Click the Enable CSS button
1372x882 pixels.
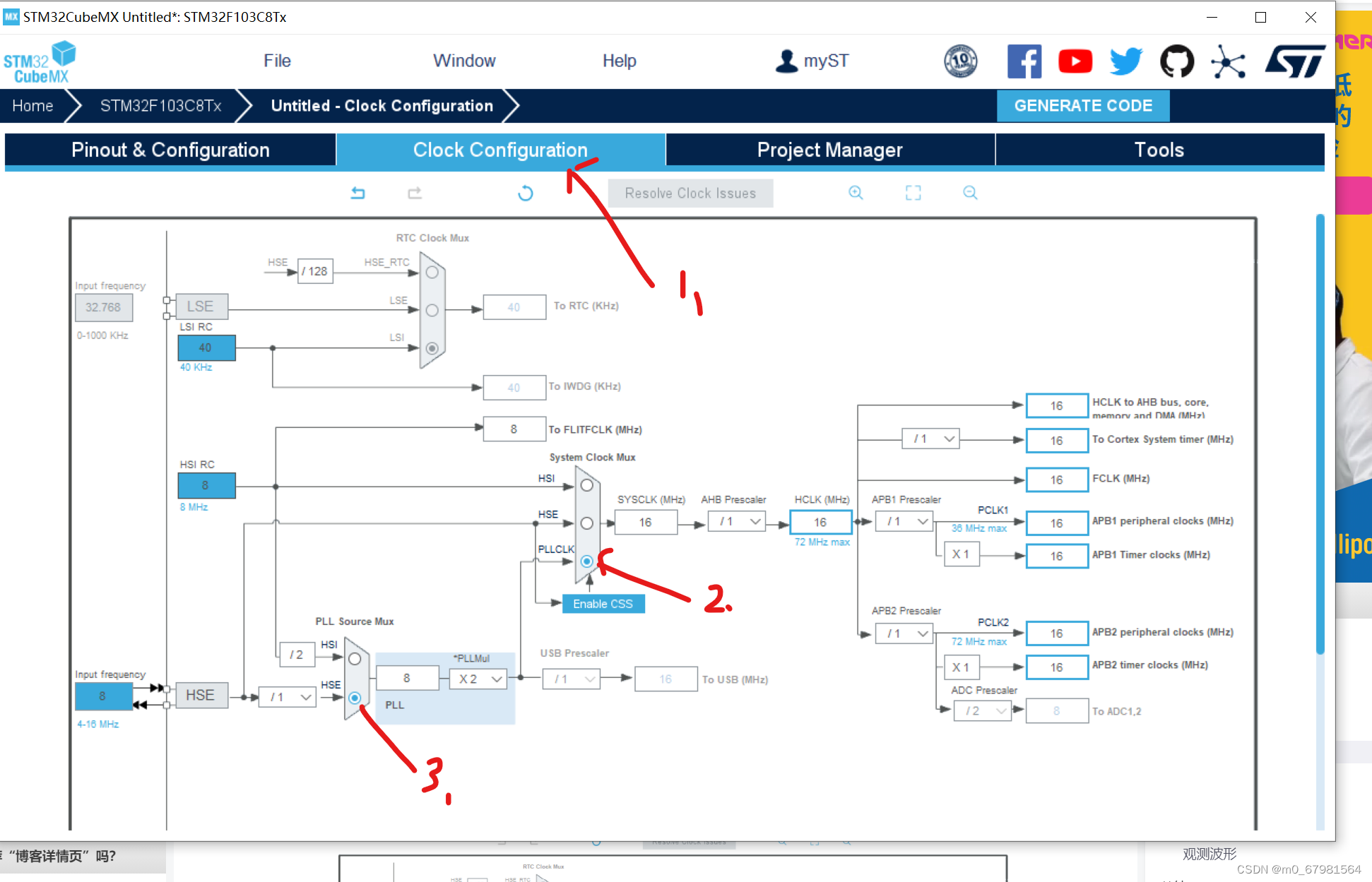click(603, 604)
